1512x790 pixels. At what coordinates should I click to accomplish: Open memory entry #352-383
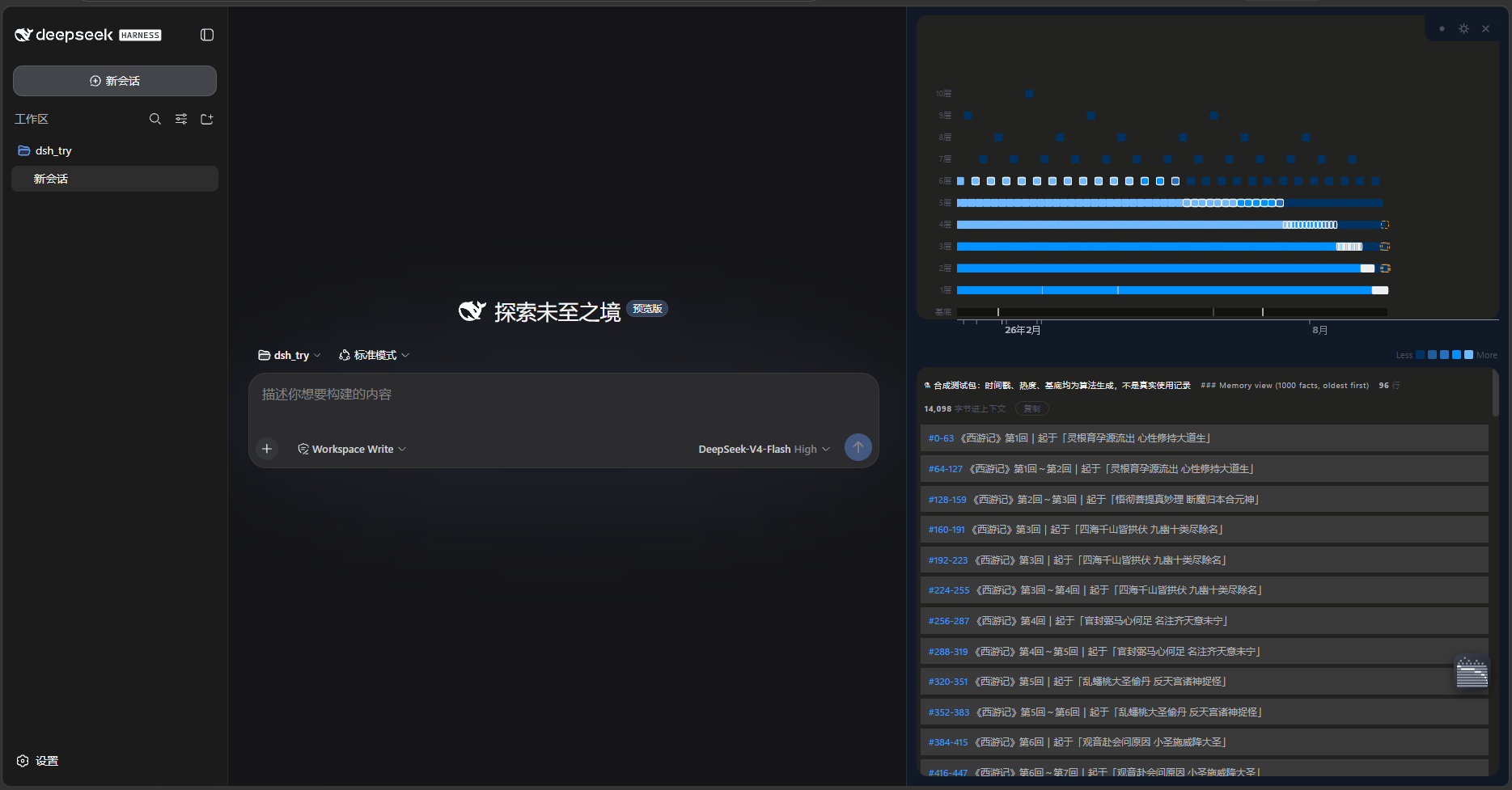pos(1205,712)
